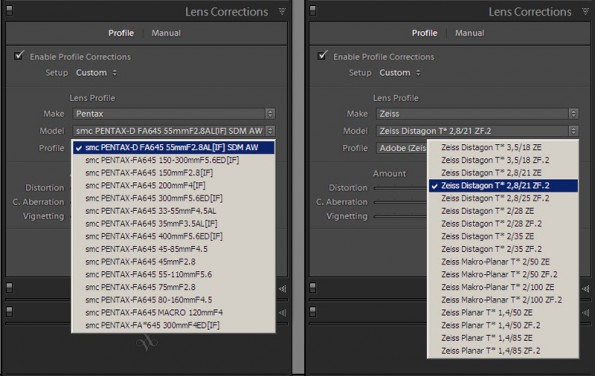Image resolution: width=595 pixels, height=376 pixels.
Task: Choose Zeiss Planar T* 1,4/85 ZE
Action: pos(503,338)
